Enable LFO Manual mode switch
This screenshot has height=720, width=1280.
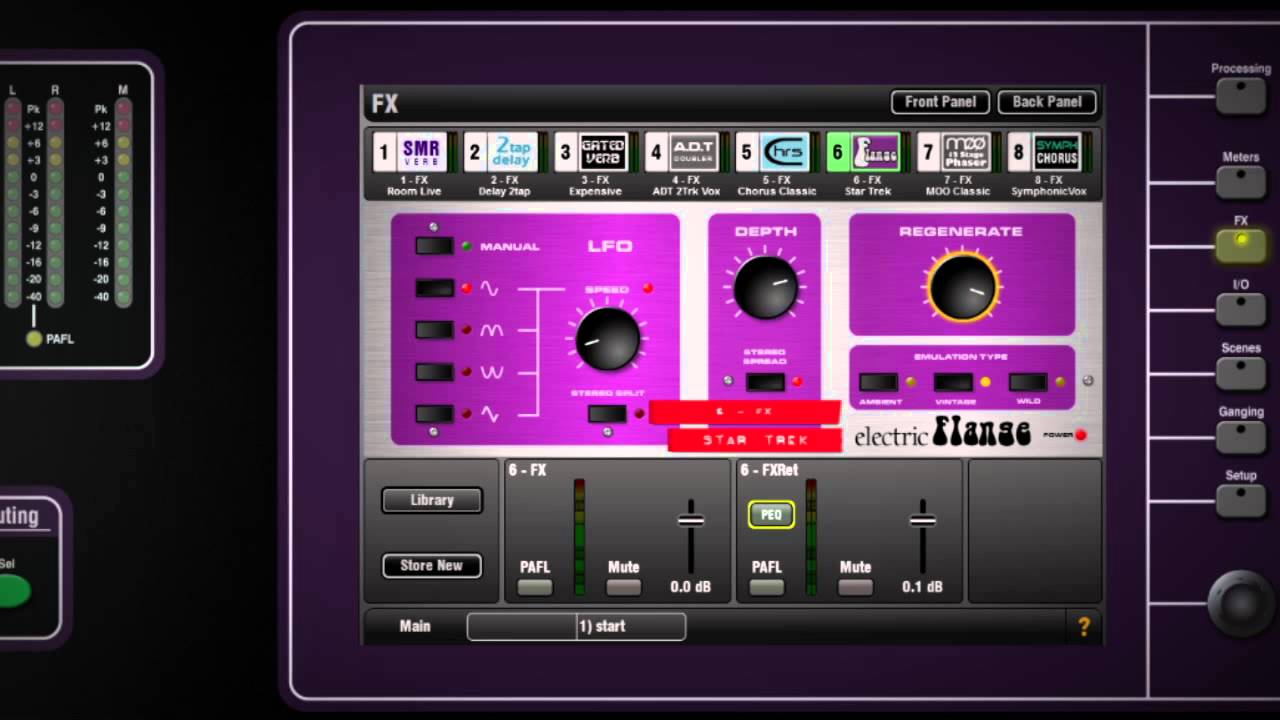tap(435, 246)
